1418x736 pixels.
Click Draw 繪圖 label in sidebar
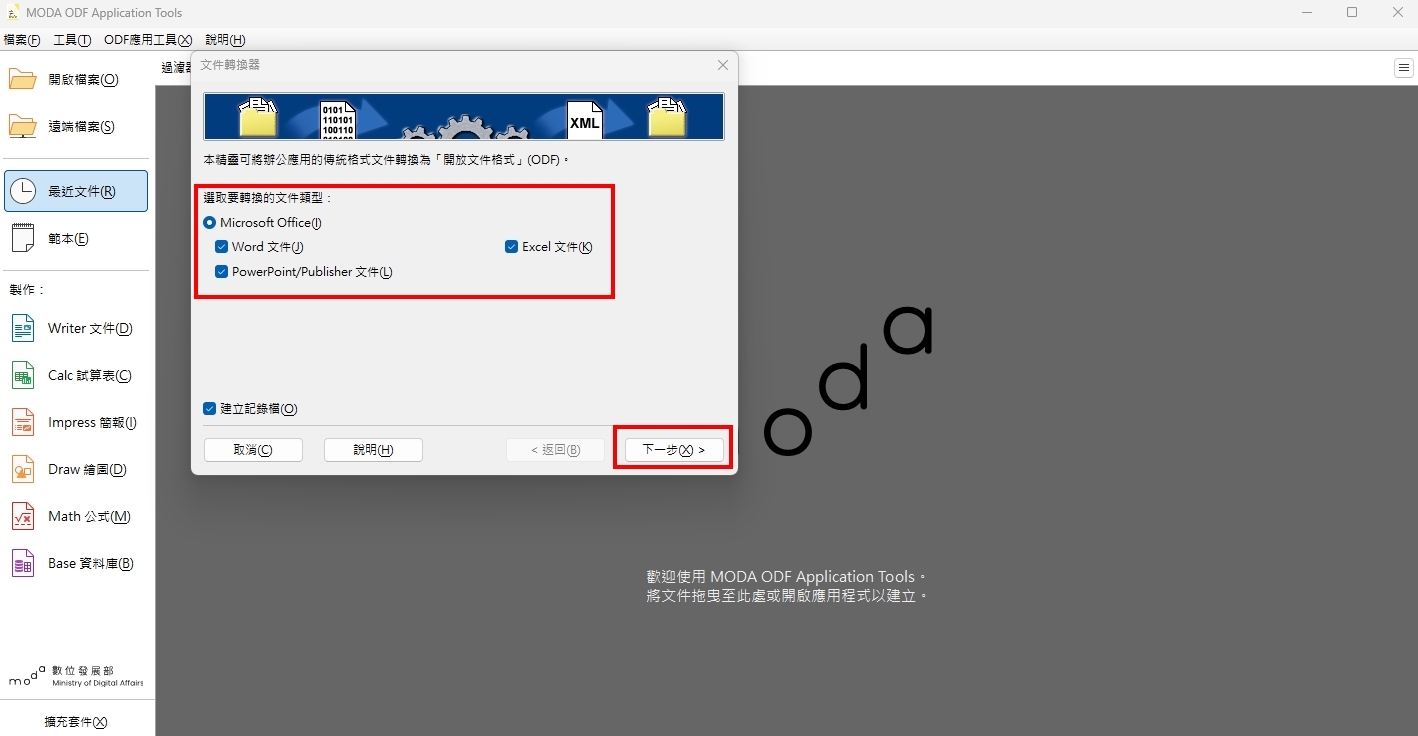tap(87, 470)
